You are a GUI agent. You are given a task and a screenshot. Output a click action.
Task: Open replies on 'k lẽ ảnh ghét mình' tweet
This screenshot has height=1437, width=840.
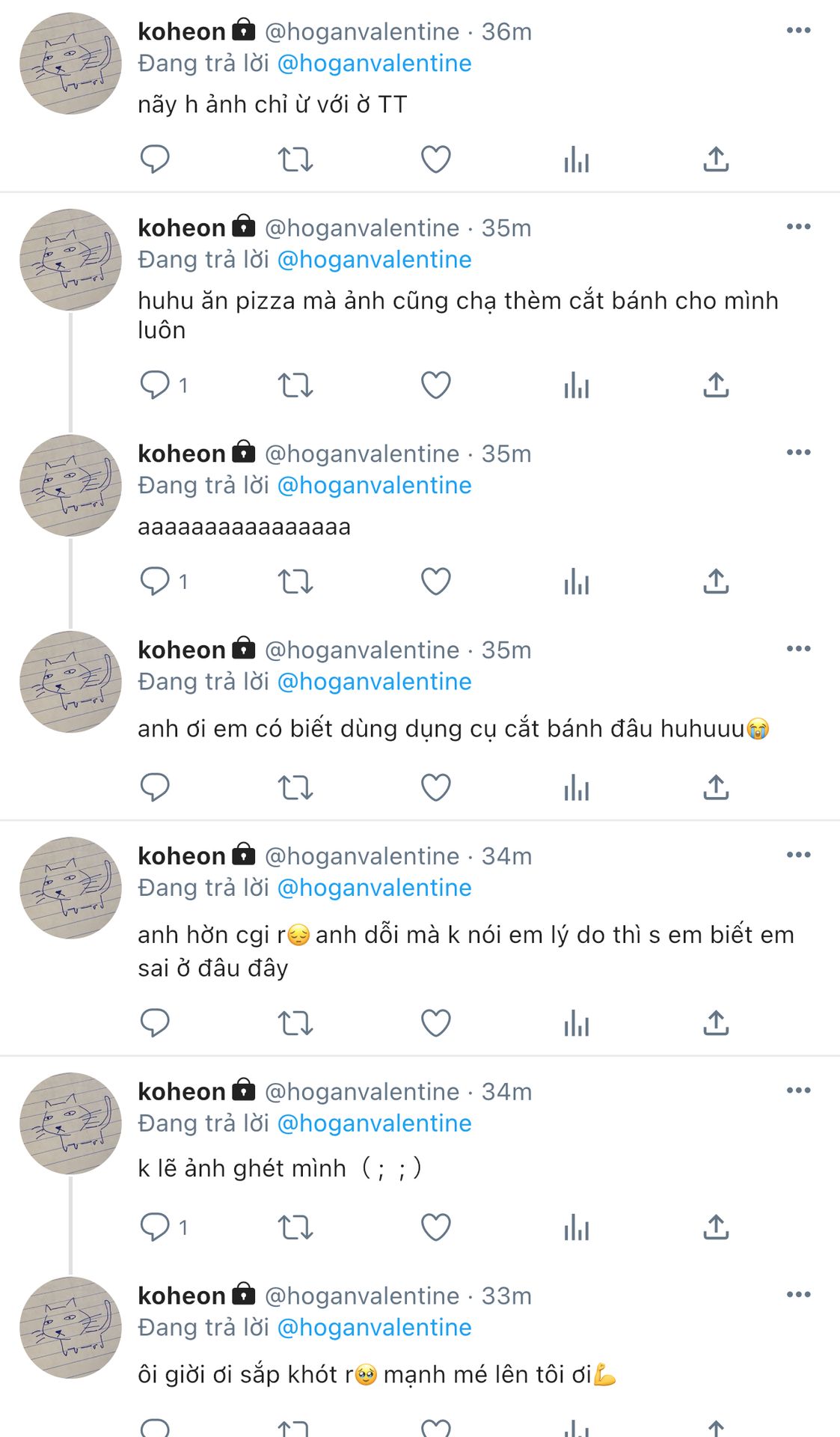click(155, 1227)
